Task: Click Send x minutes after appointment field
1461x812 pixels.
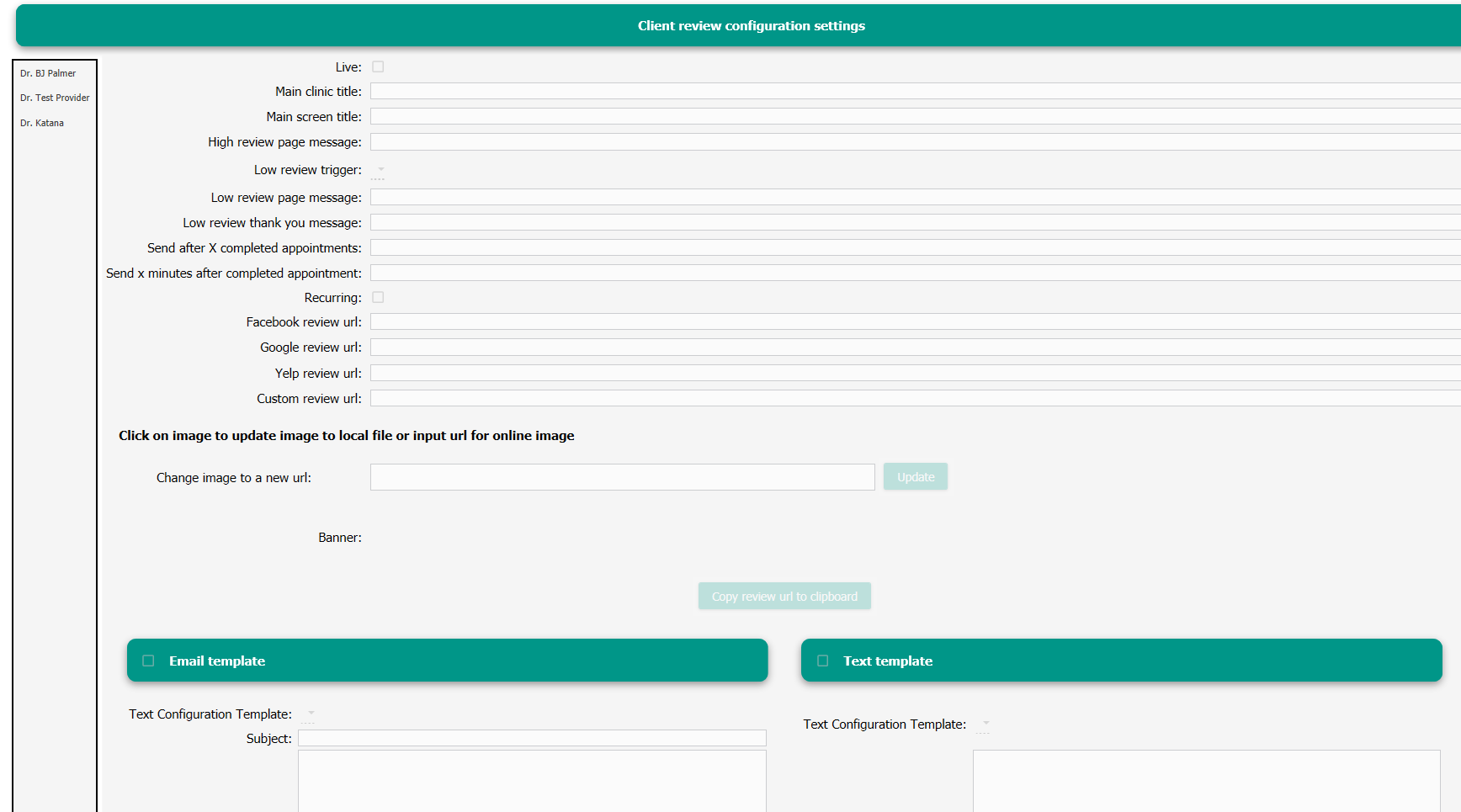Action: pyautogui.click(x=916, y=273)
